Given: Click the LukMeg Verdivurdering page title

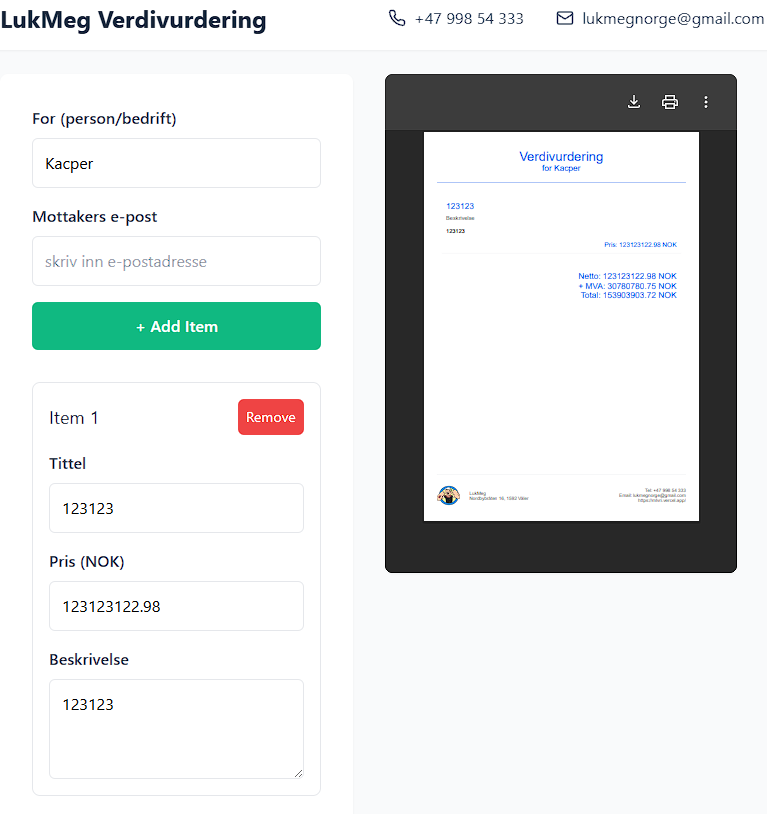Looking at the screenshot, I should [x=134, y=20].
